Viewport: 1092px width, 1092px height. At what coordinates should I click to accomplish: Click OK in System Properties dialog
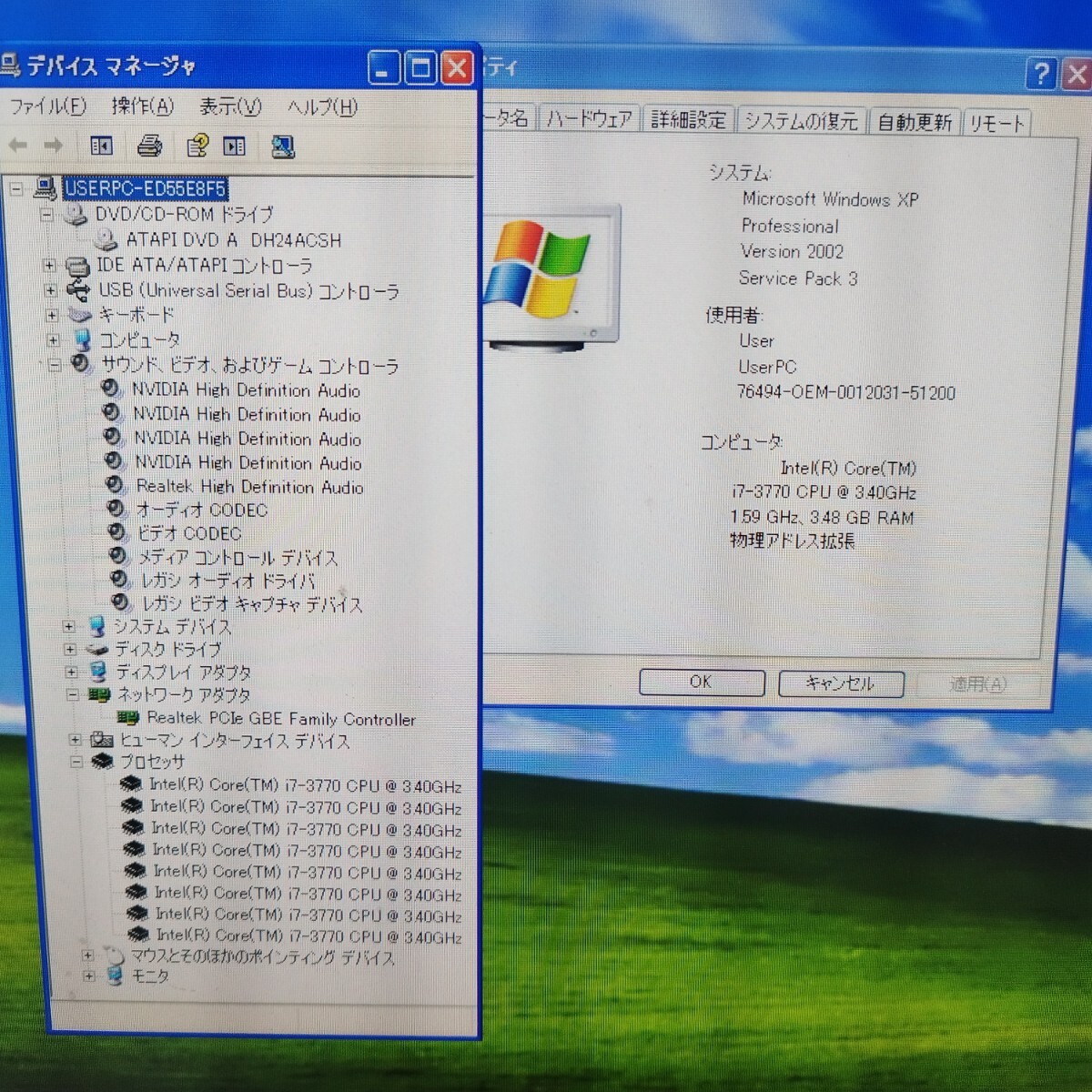click(701, 682)
